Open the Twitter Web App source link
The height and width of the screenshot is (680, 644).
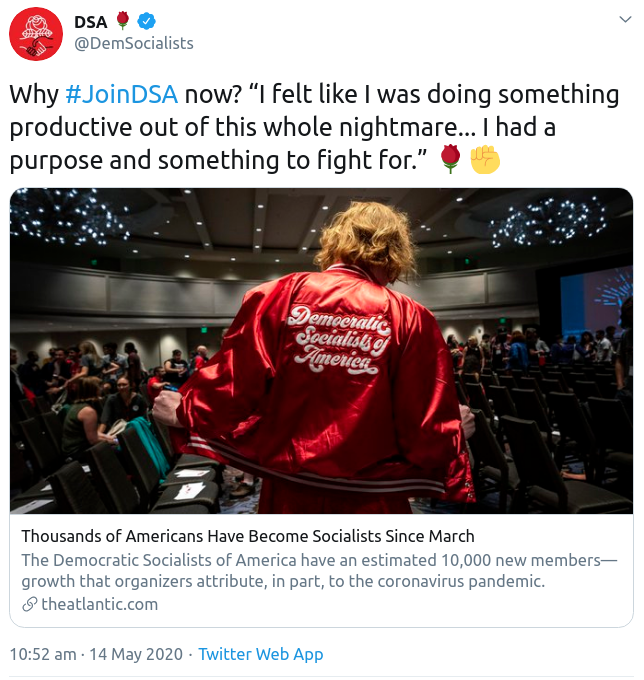(261, 654)
